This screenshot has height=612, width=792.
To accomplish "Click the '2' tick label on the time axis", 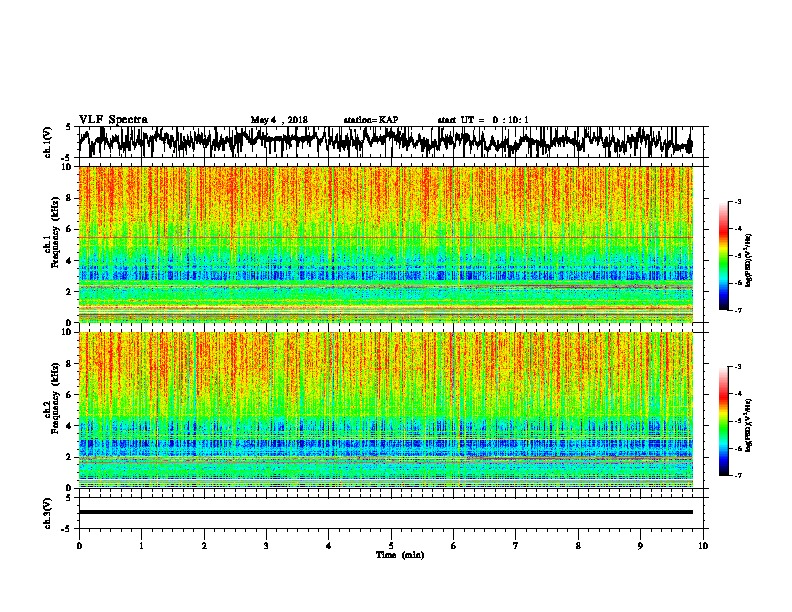I will [204, 545].
